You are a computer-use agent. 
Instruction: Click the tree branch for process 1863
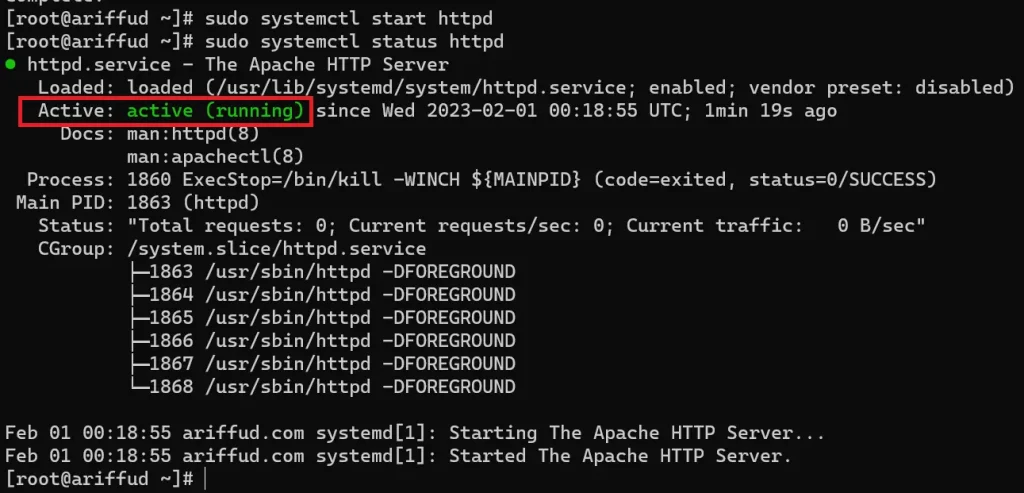coord(322,271)
